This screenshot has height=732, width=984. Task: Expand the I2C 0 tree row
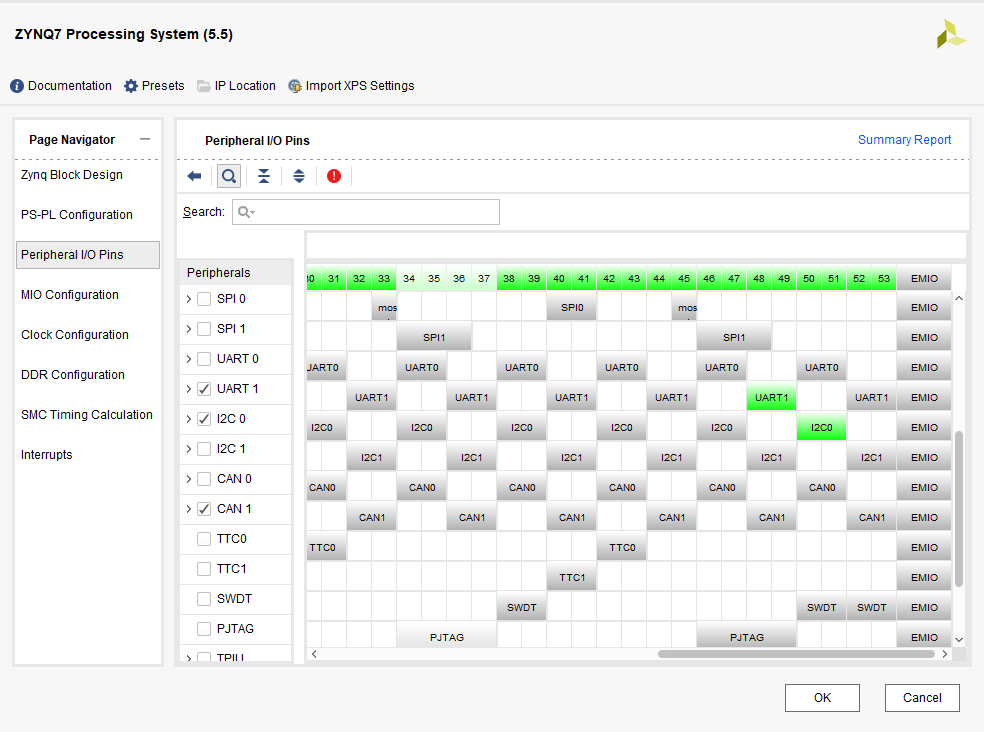[188, 419]
